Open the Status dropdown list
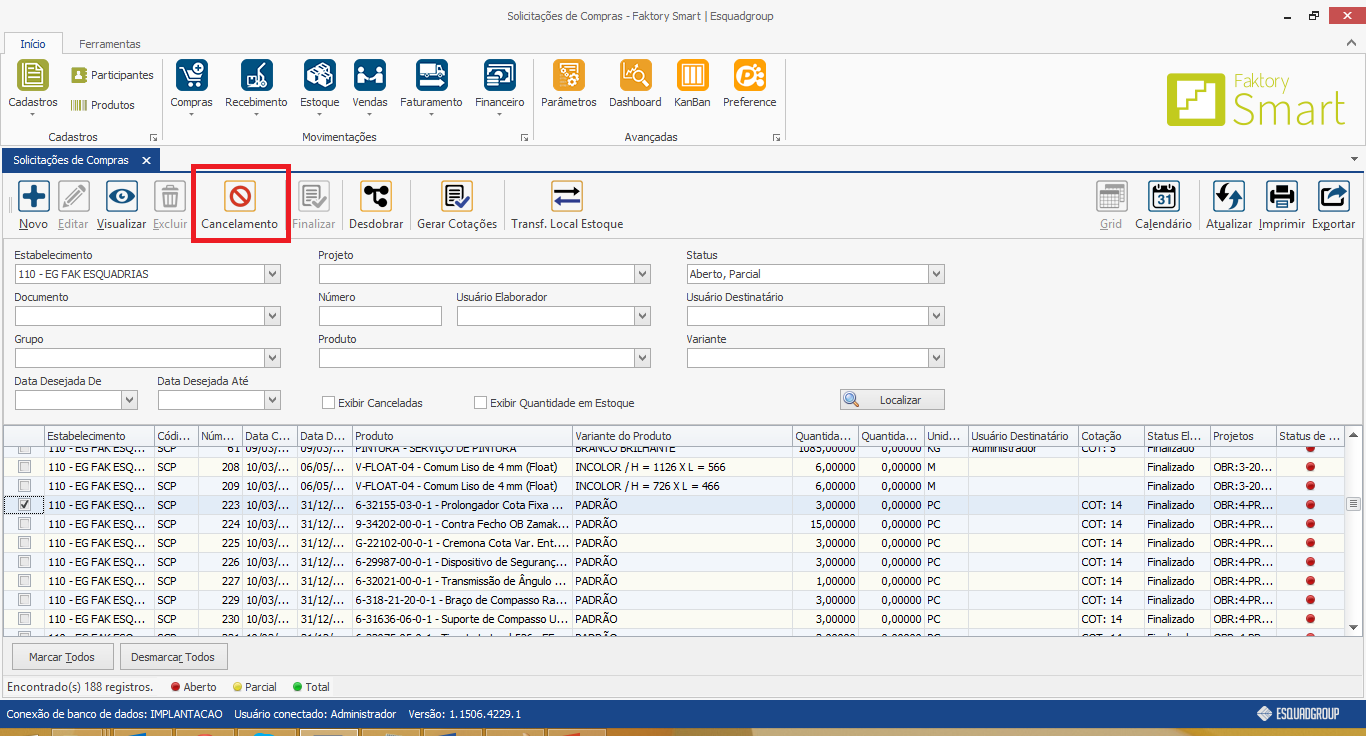1366x736 pixels. 936,274
